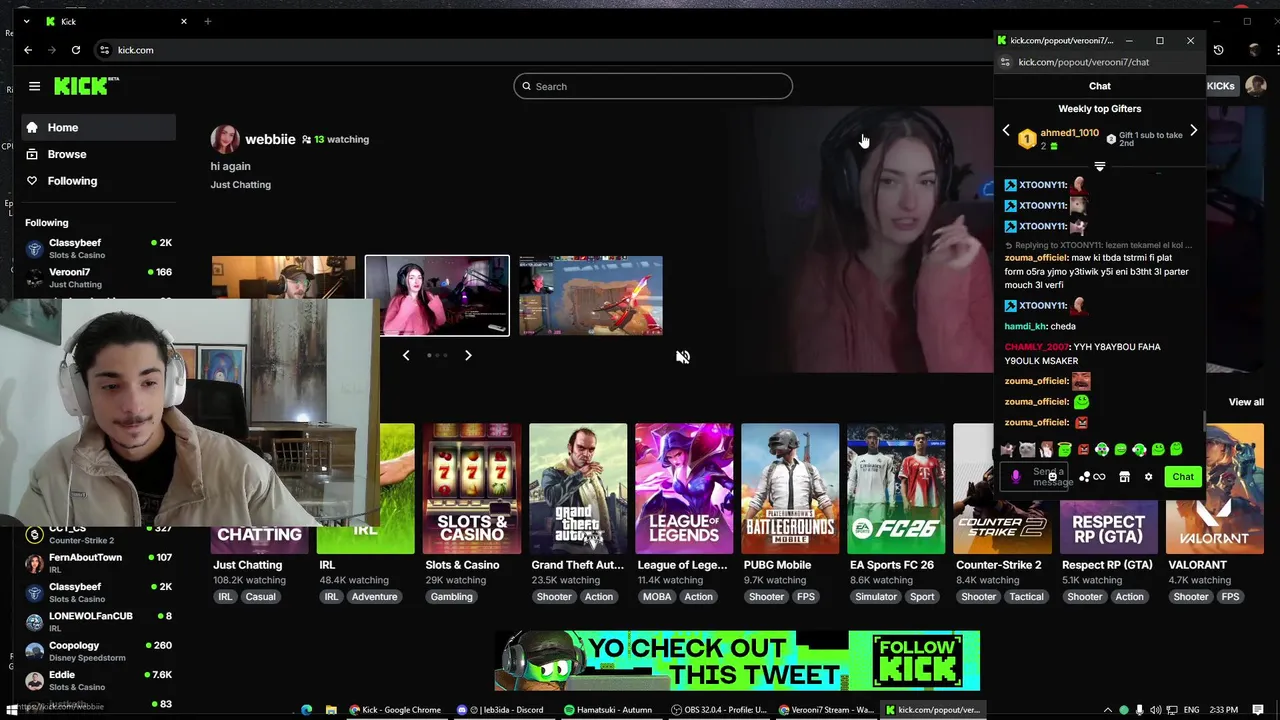Click ahmed1_1010 top gifter name
Image resolution: width=1280 pixels, height=720 pixels.
point(1069,133)
